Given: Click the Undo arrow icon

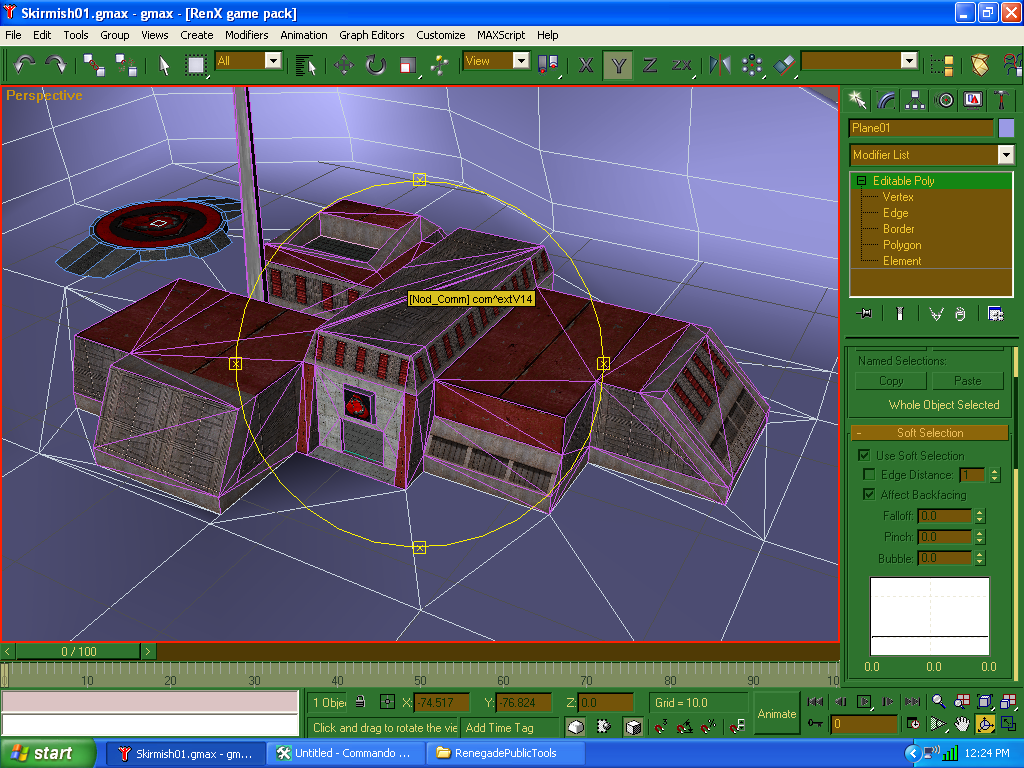Looking at the screenshot, I should (24, 64).
